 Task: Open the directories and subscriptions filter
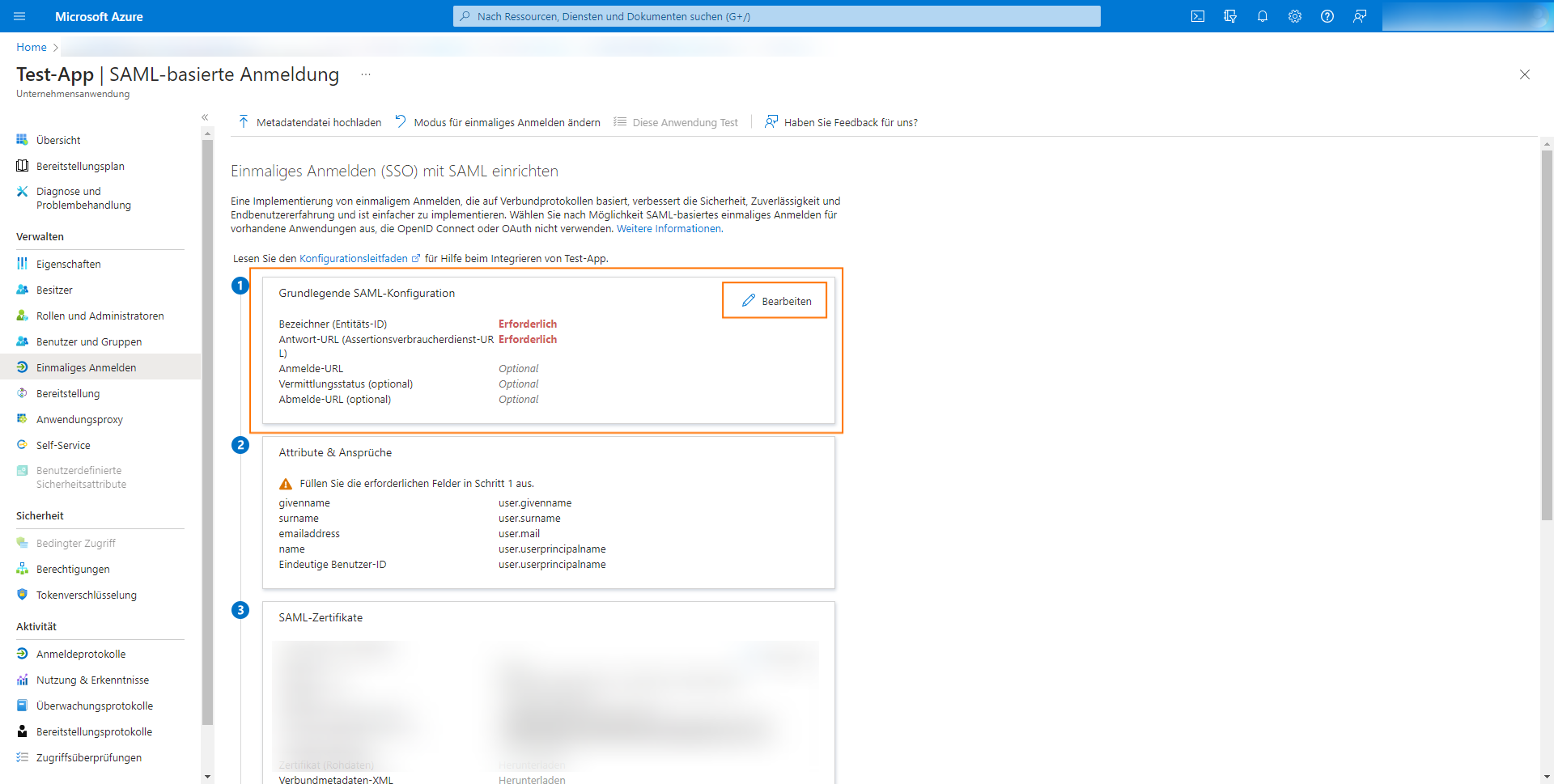[1230, 16]
